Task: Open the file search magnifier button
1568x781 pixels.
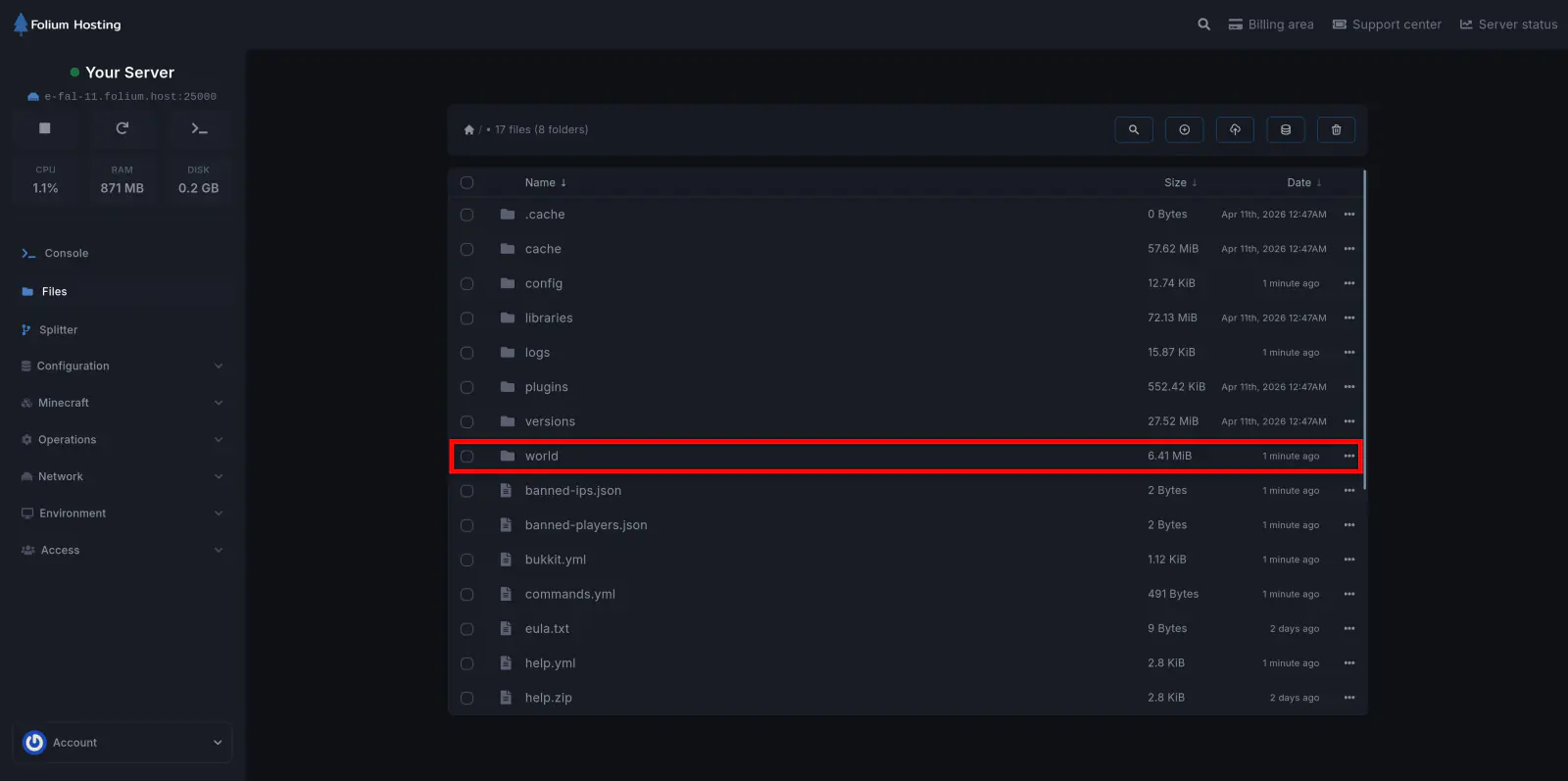Action: pyautogui.click(x=1134, y=129)
